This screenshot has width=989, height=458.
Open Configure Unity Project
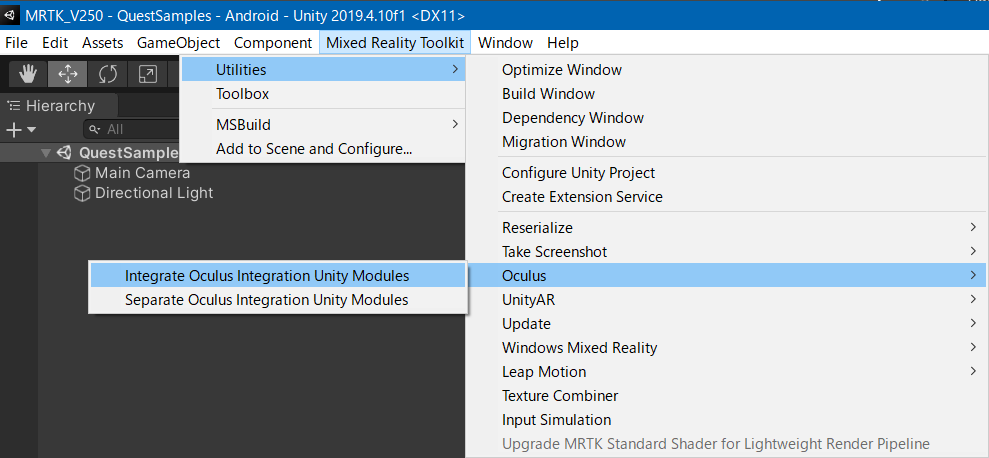point(578,173)
